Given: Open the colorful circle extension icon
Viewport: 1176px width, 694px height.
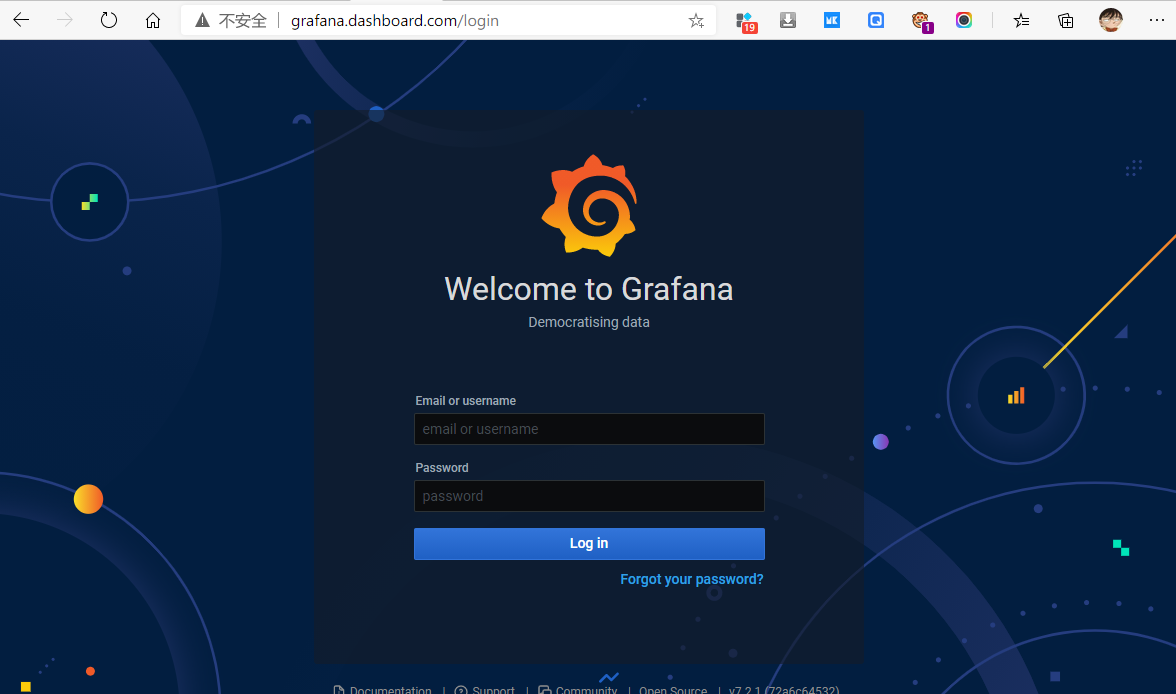Looking at the screenshot, I should click(x=964, y=20).
